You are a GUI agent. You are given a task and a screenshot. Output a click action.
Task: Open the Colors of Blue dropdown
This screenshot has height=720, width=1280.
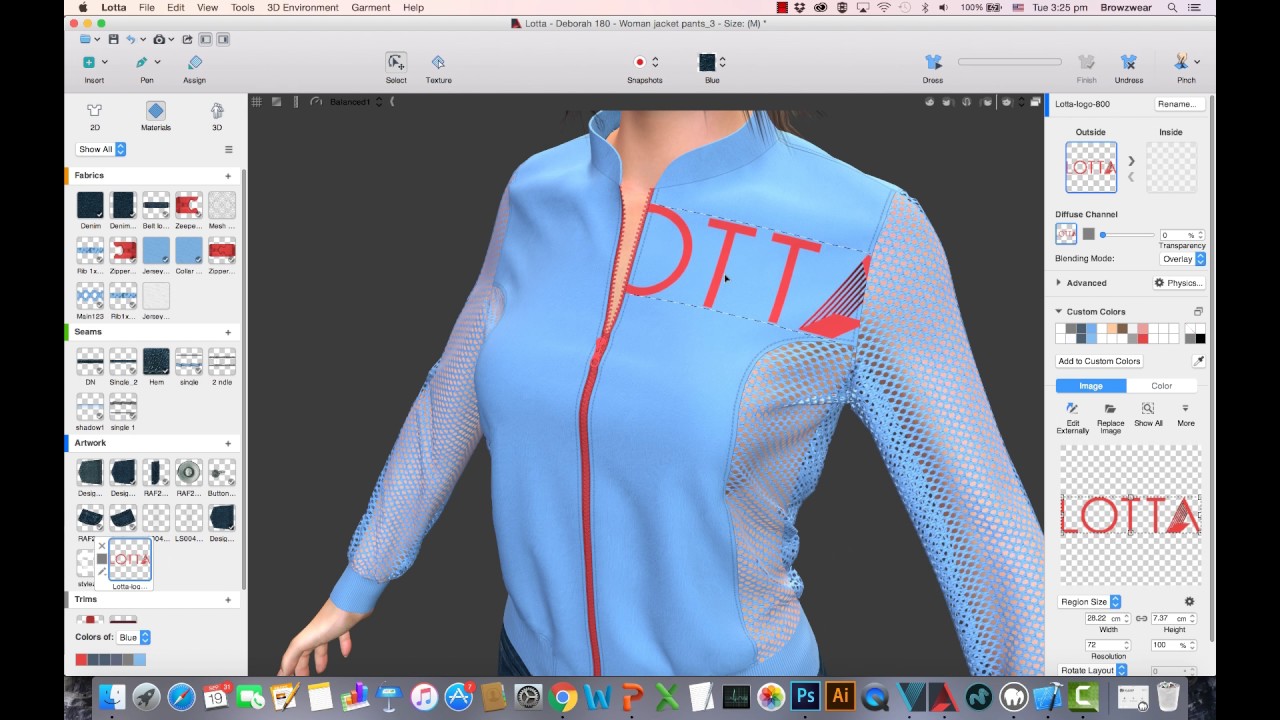pos(133,637)
